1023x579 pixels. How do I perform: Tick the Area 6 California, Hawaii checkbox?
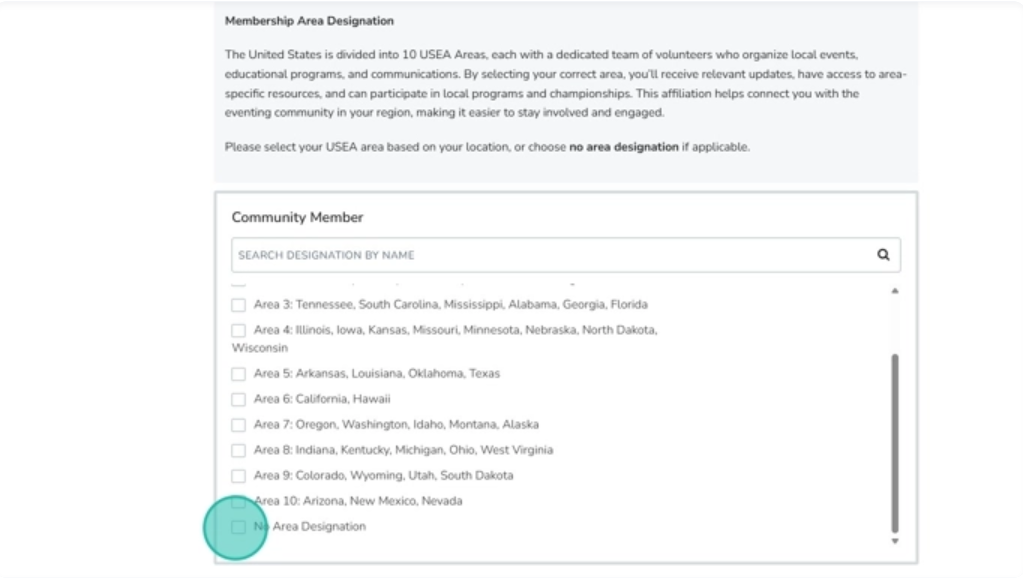pyautogui.click(x=239, y=399)
